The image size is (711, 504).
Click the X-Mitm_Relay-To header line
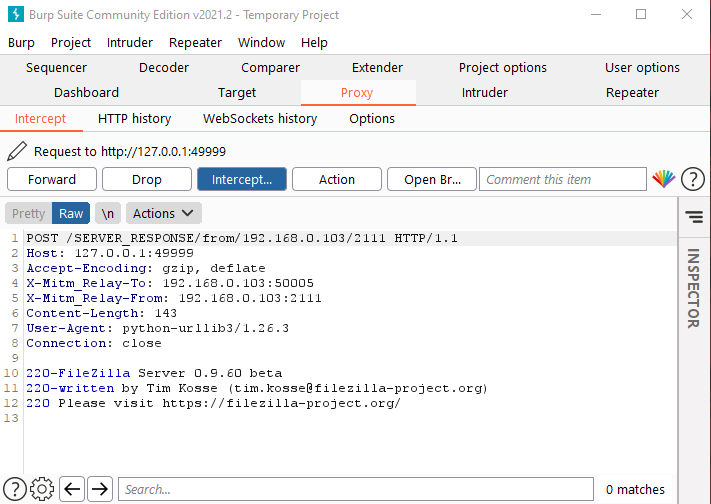click(x=170, y=283)
